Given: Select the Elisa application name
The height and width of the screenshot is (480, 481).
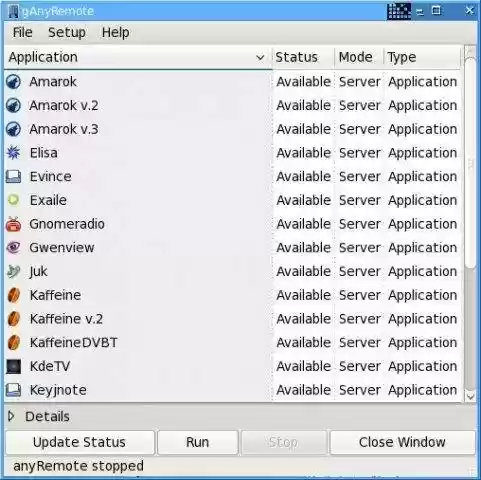Looking at the screenshot, I should coord(43,153).
